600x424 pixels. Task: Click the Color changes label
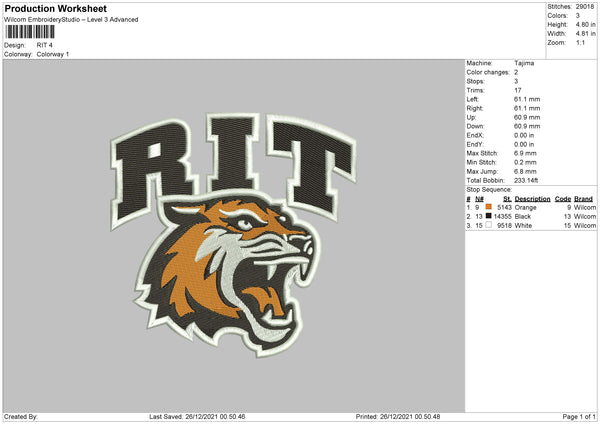click(488, 72)
